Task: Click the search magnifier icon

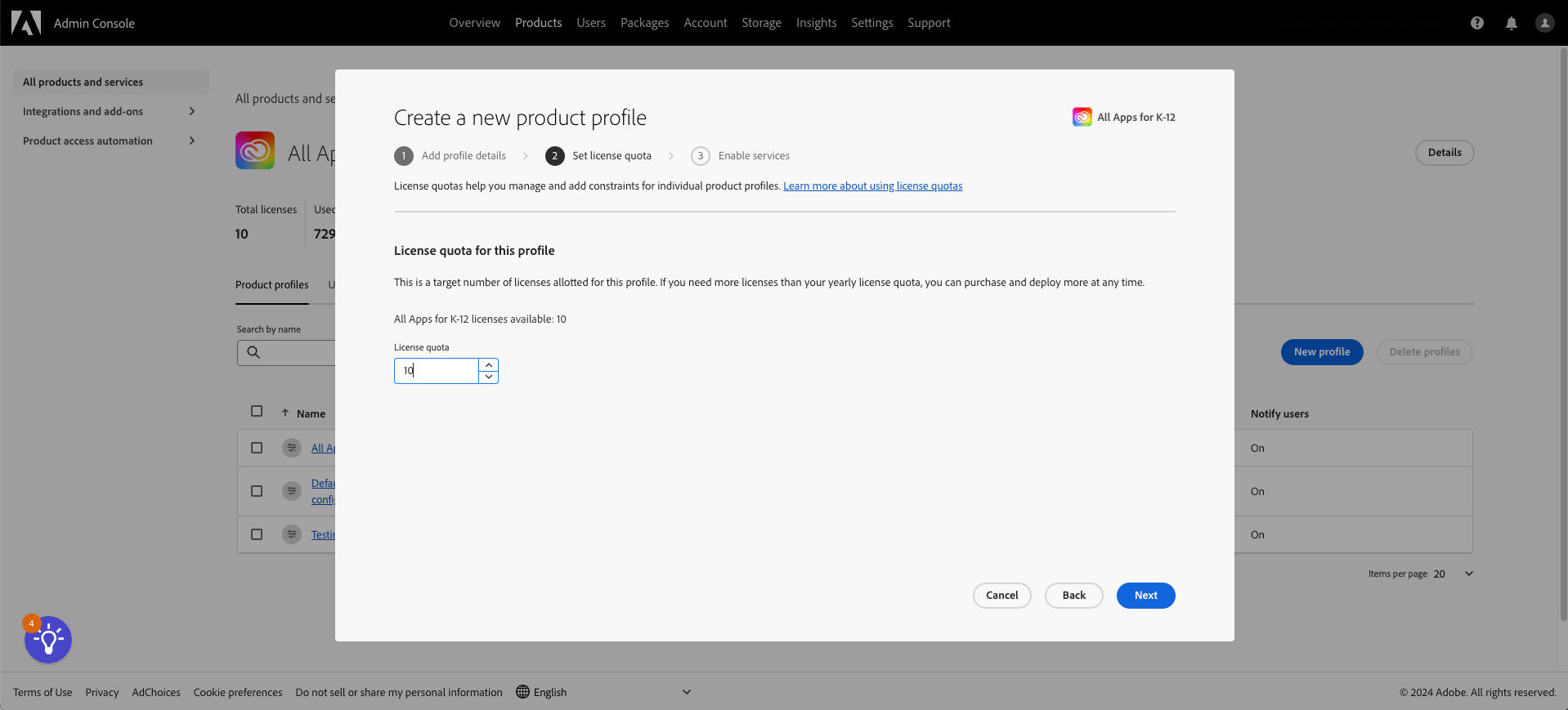Action: click(253, 352)
